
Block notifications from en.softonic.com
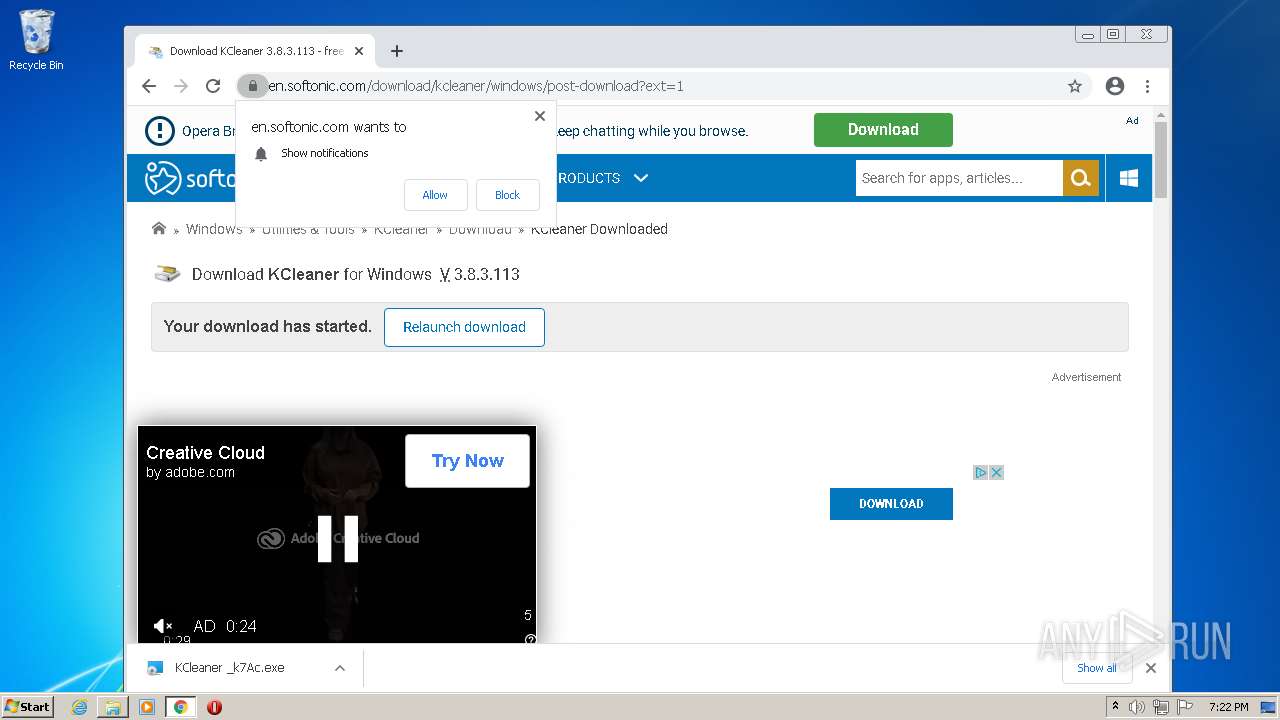tap(507, 195)
